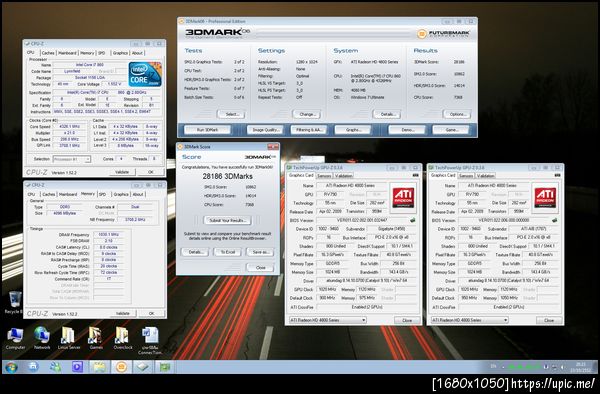Open the Computer desktop icon
Screen dimensions: 600x394
15,338
